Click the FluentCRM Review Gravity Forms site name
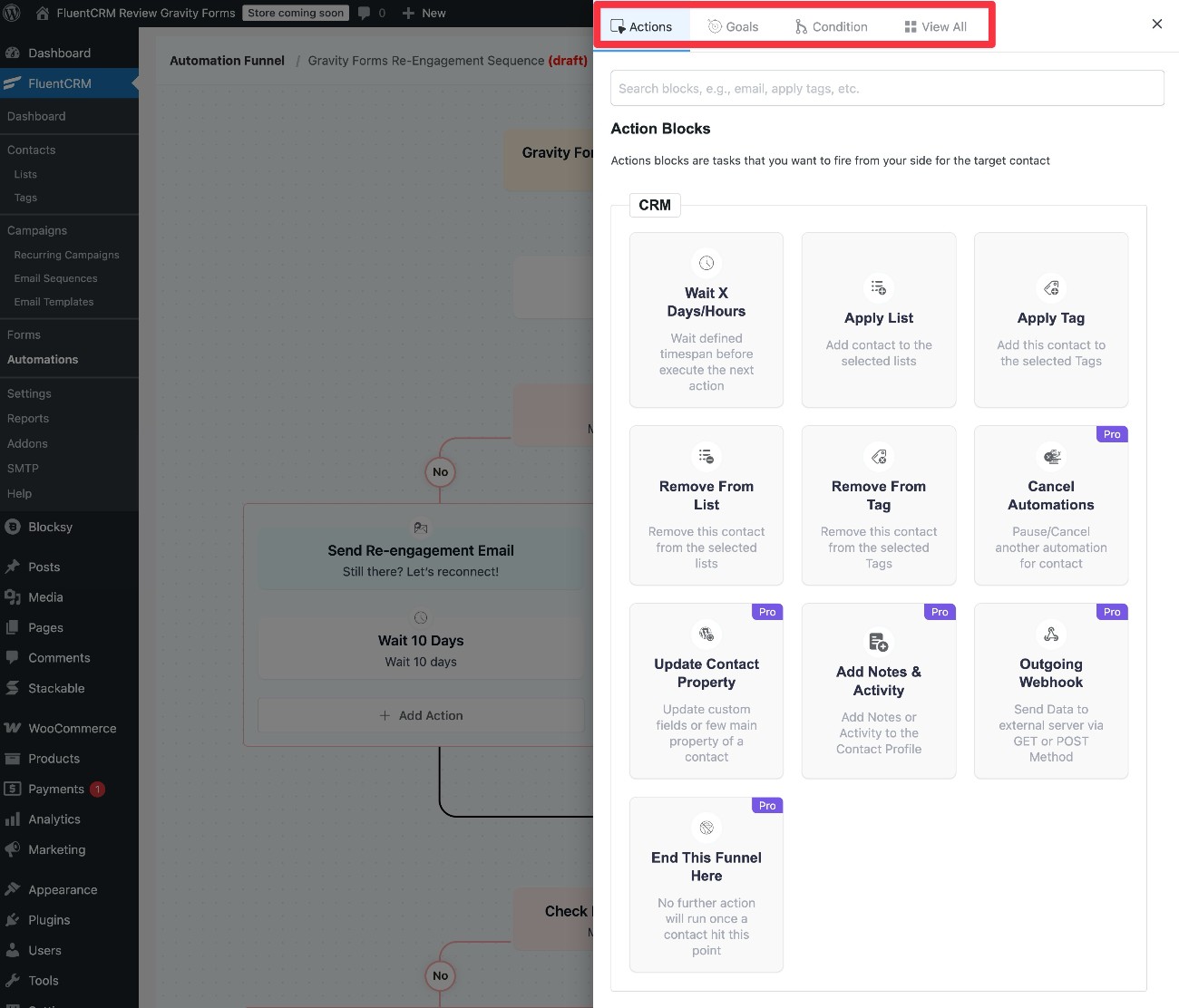Viewport: 1179px width, 1008px height. point(145,13)
